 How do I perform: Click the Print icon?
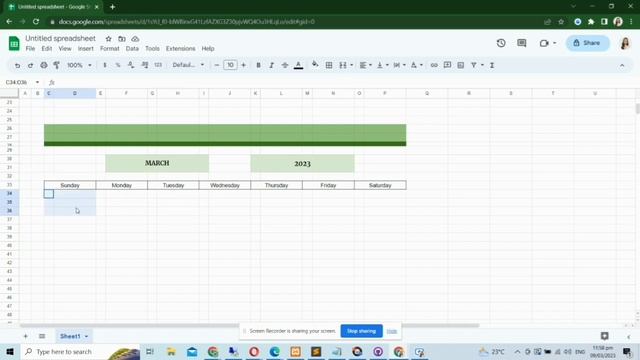[44, 65]
